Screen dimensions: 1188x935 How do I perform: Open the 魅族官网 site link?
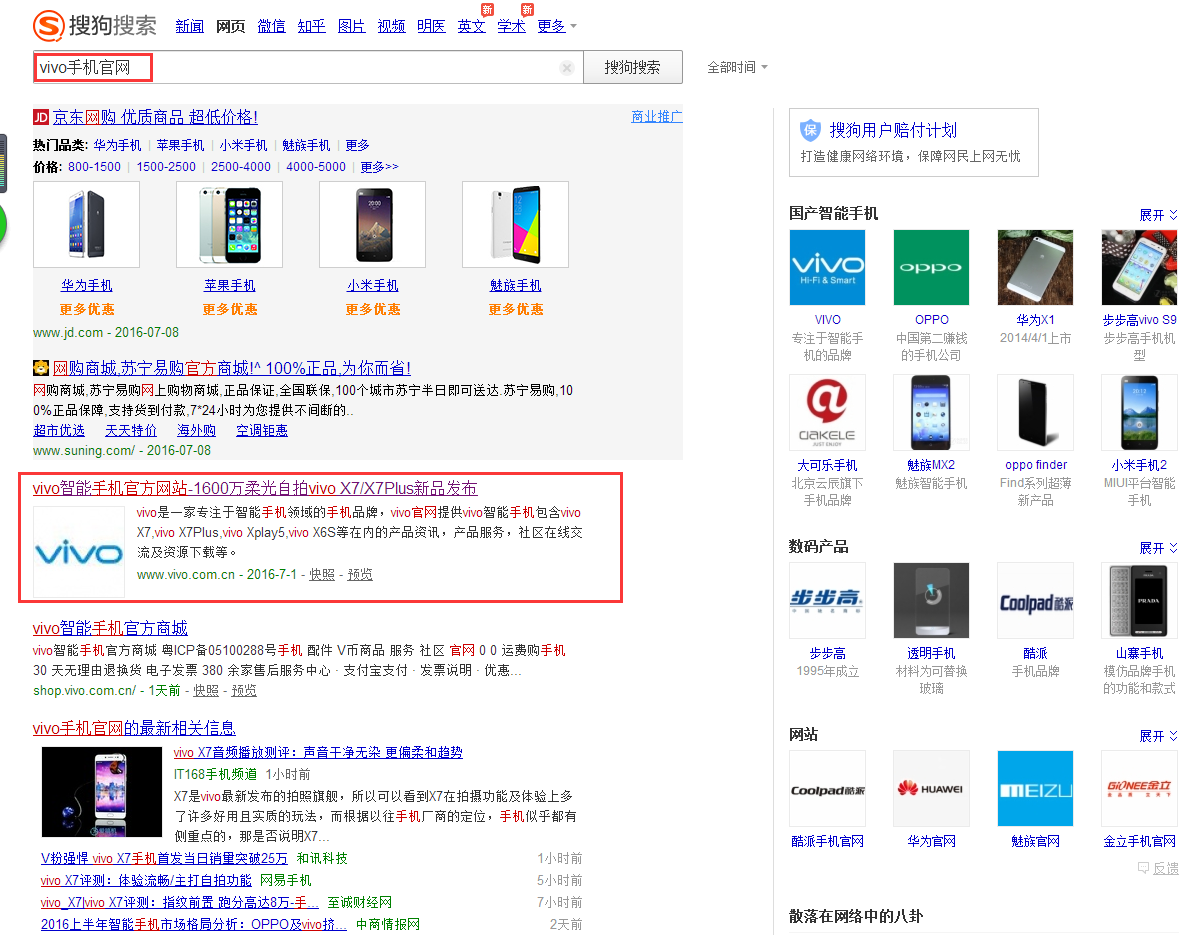[x=1036, y=841]
